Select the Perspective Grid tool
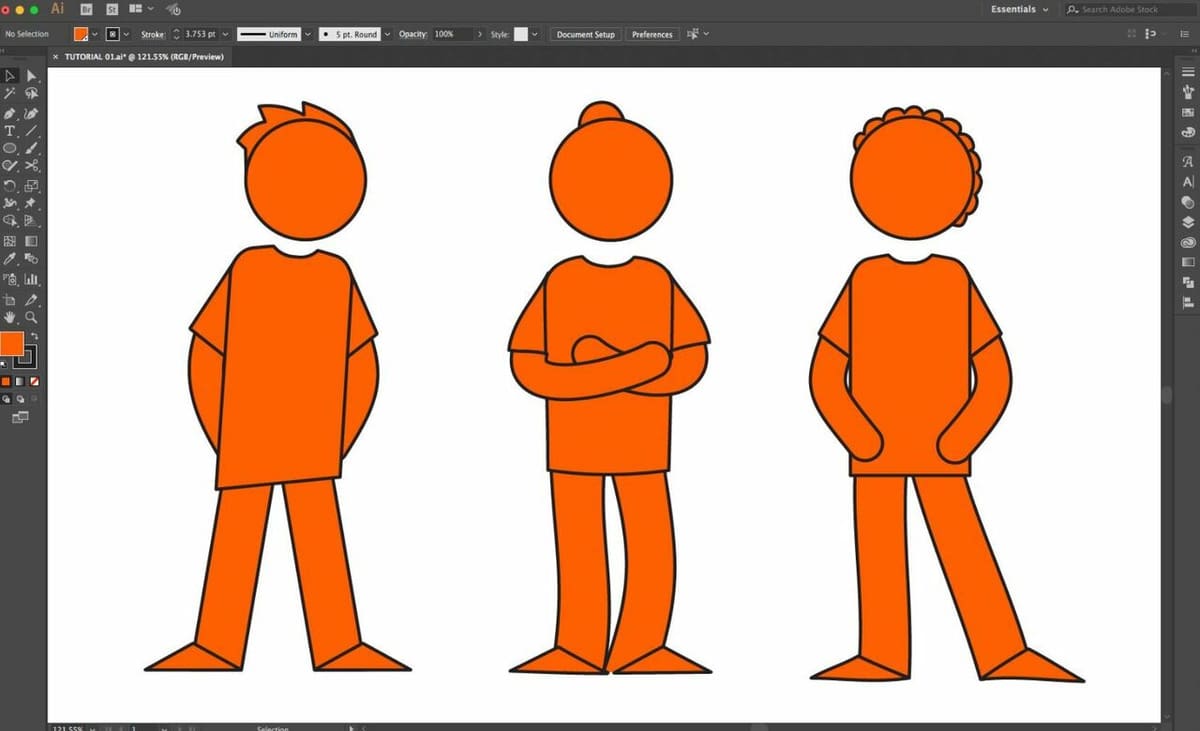 tap(32, 221)
